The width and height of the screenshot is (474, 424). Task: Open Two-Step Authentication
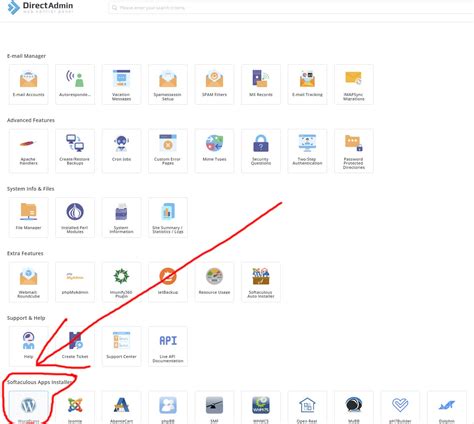click(x=307, y=151)
